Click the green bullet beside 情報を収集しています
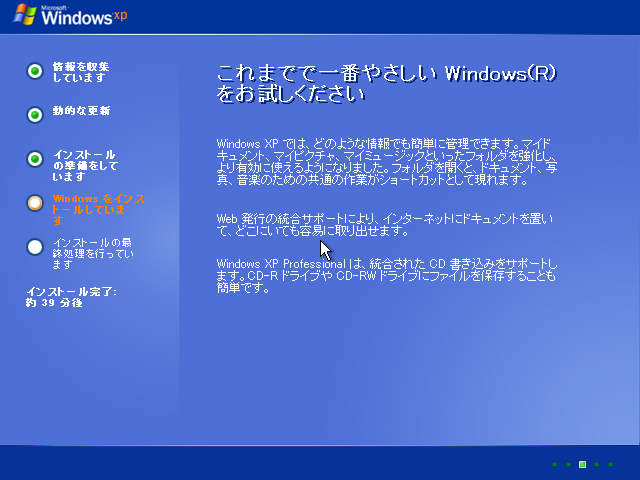Image resolution: width=640 pixels, height=480 pixels. pyautogui.click(x=35, y=71)
